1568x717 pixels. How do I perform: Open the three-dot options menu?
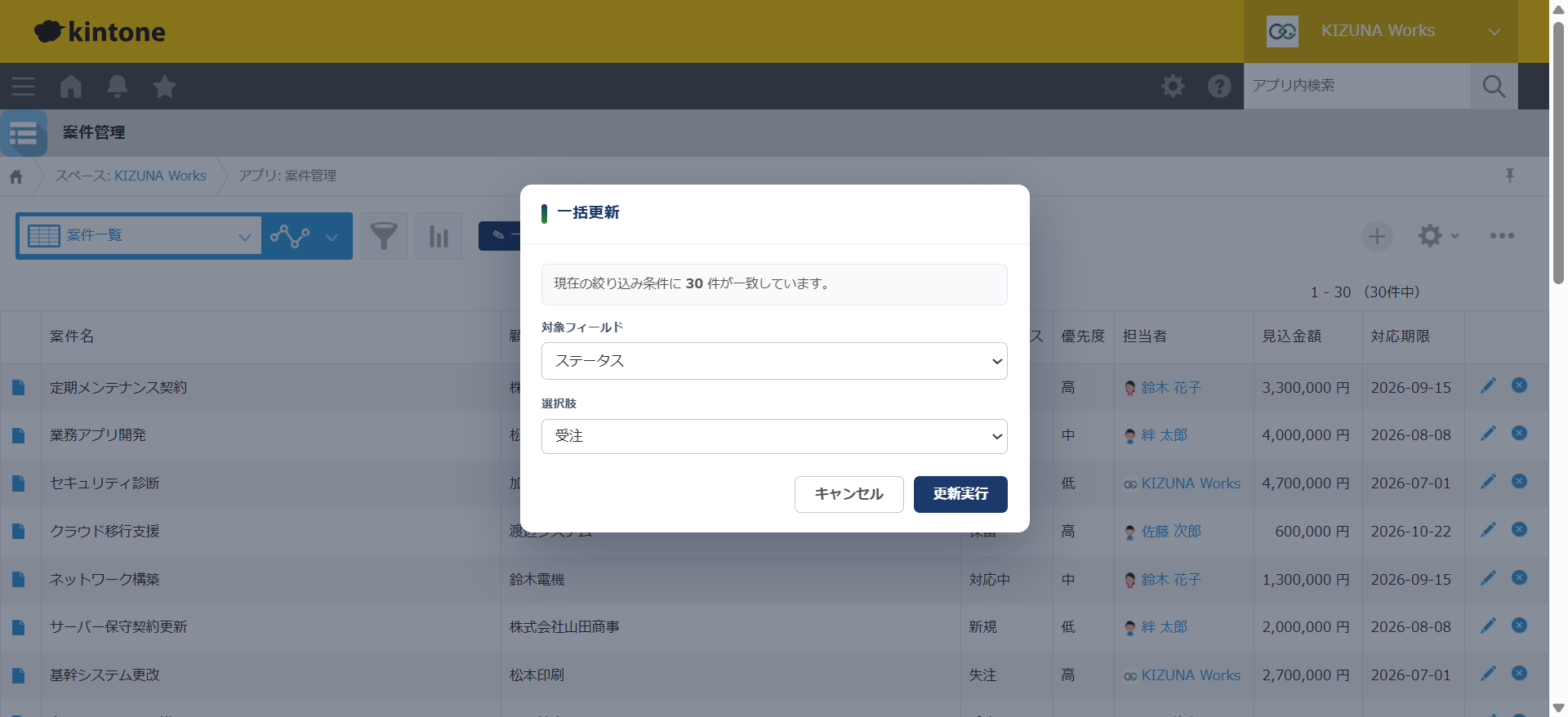click(1502, 236)
